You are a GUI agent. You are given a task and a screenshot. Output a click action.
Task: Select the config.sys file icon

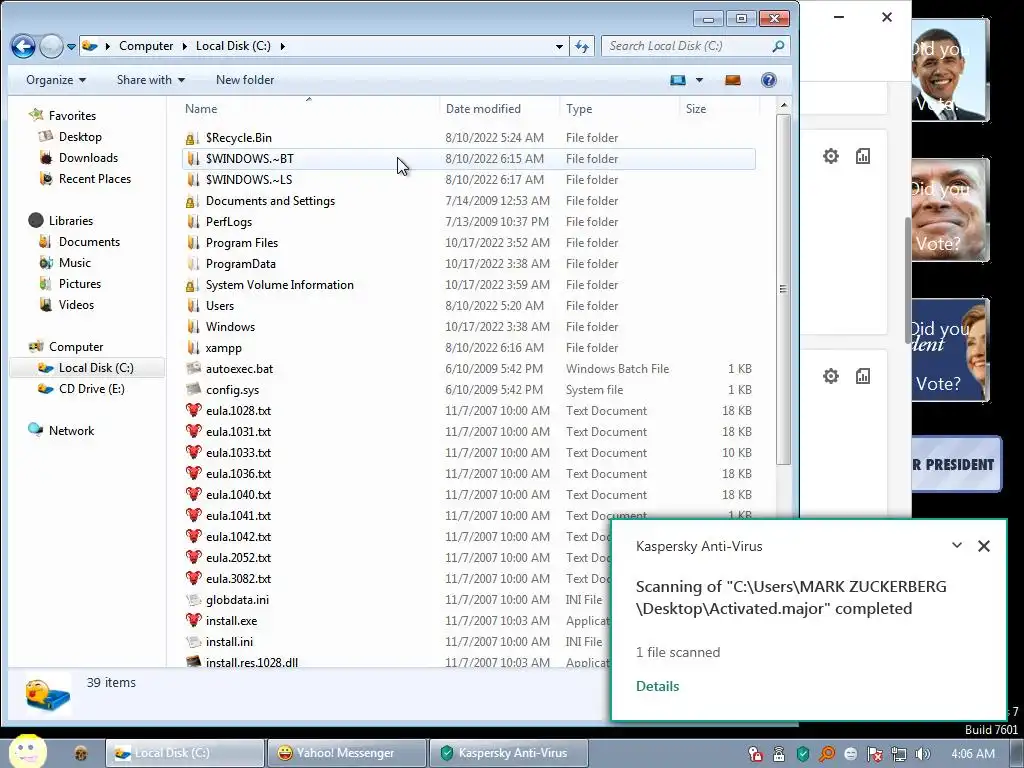[x=193, y=389]
